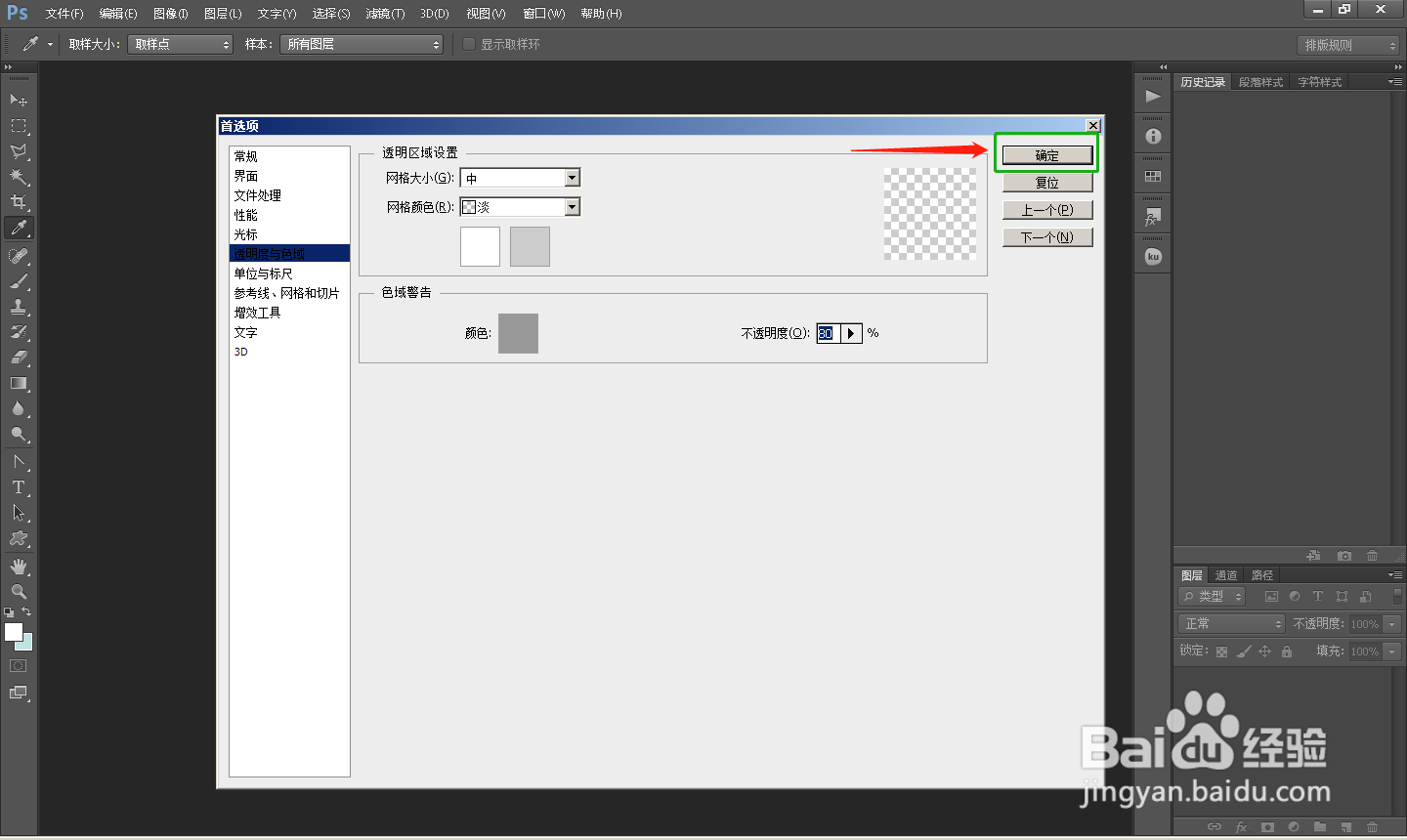Enable Show Sampling Ring checkbox

[469, 44]
